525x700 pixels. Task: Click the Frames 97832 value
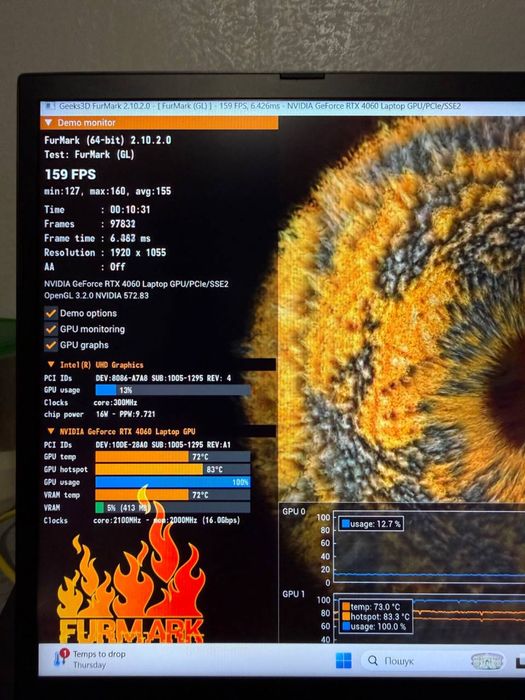tap(123, 224)
